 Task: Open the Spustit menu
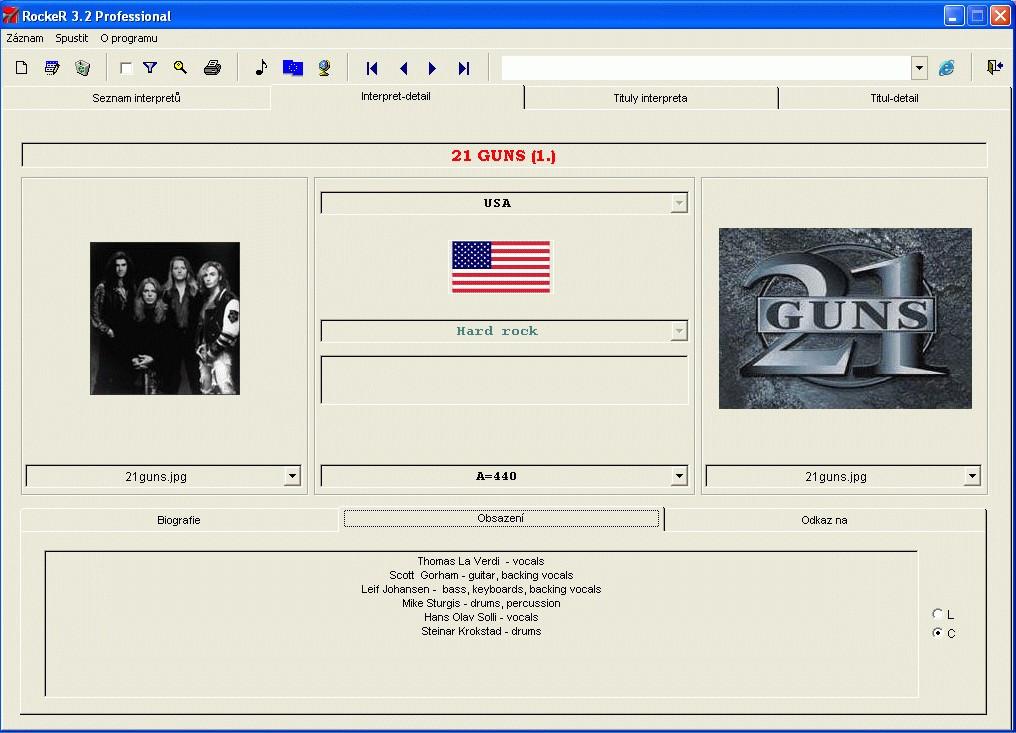point(71,38)
